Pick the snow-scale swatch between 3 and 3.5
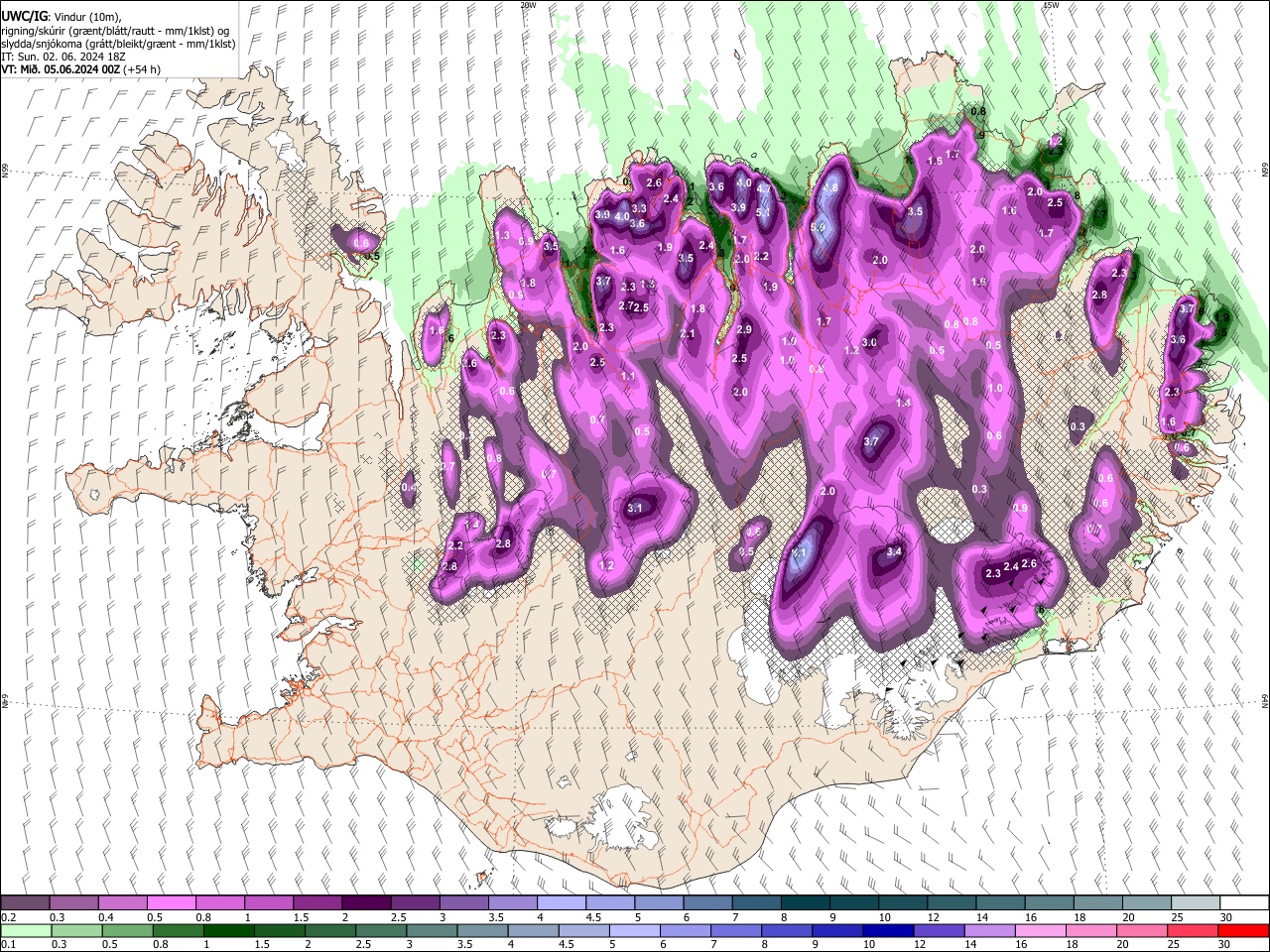Screen dimensions: 1270x952 click(463, 903)
